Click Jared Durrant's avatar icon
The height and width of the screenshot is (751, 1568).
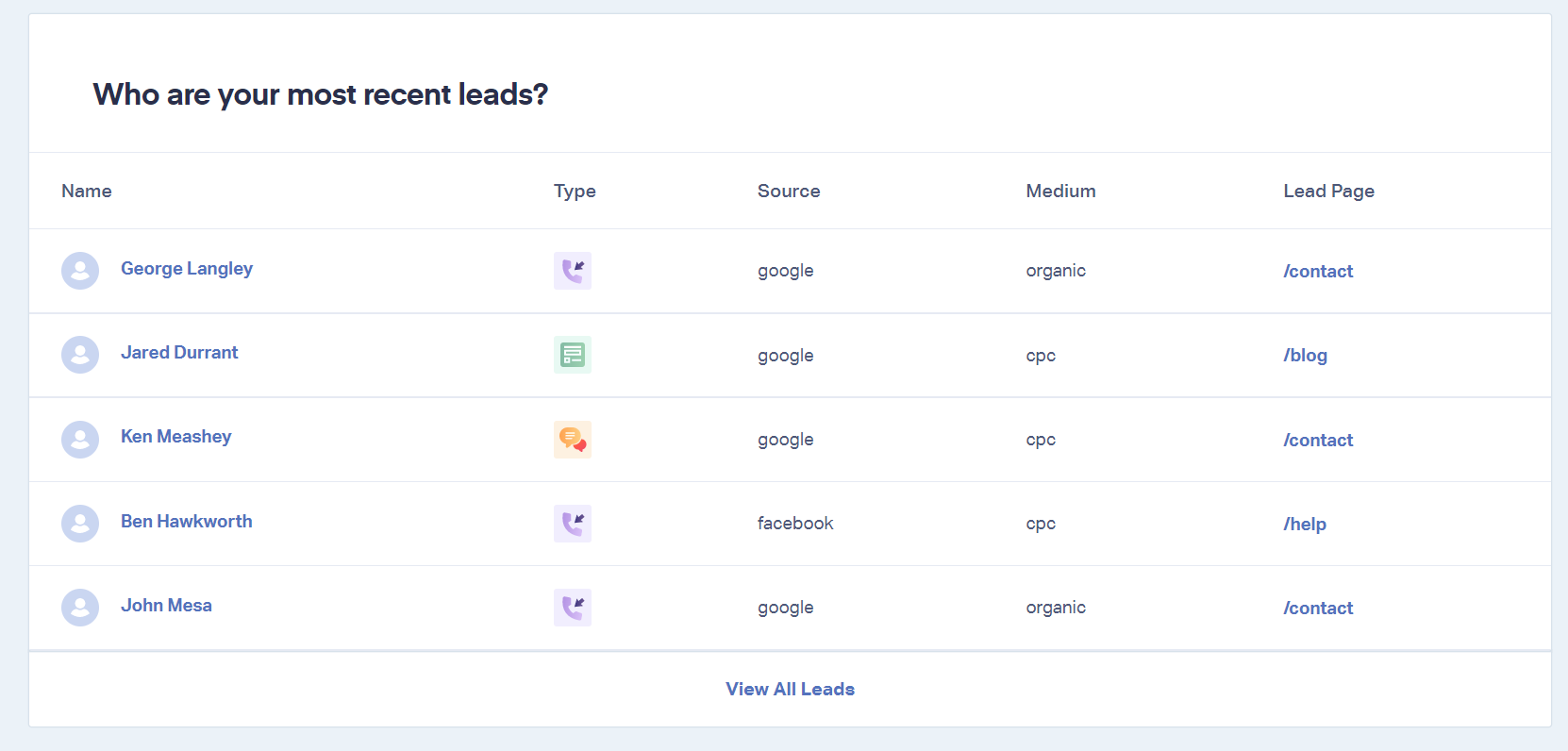80,355
